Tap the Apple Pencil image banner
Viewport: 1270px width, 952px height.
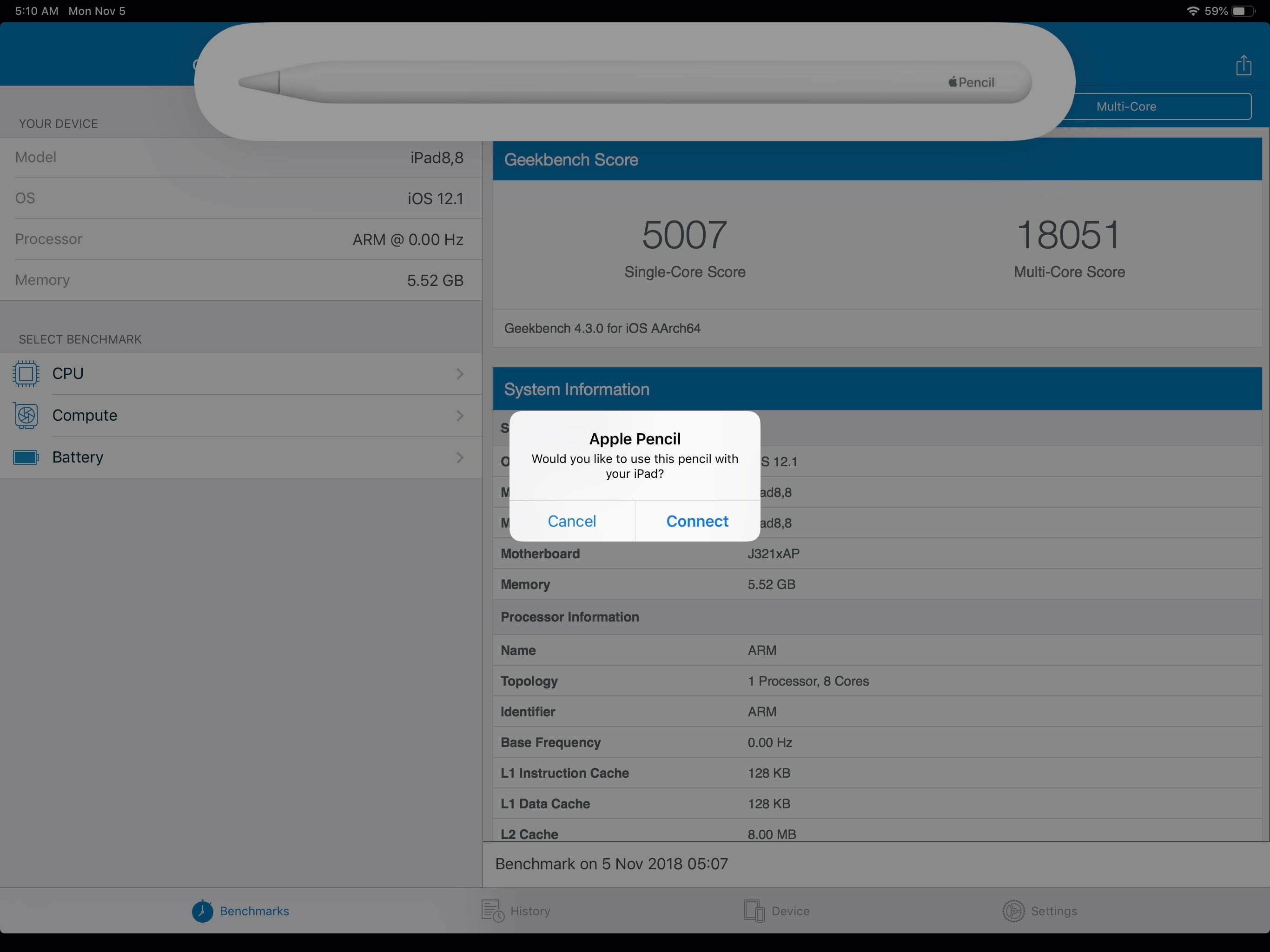pos(635,81)
